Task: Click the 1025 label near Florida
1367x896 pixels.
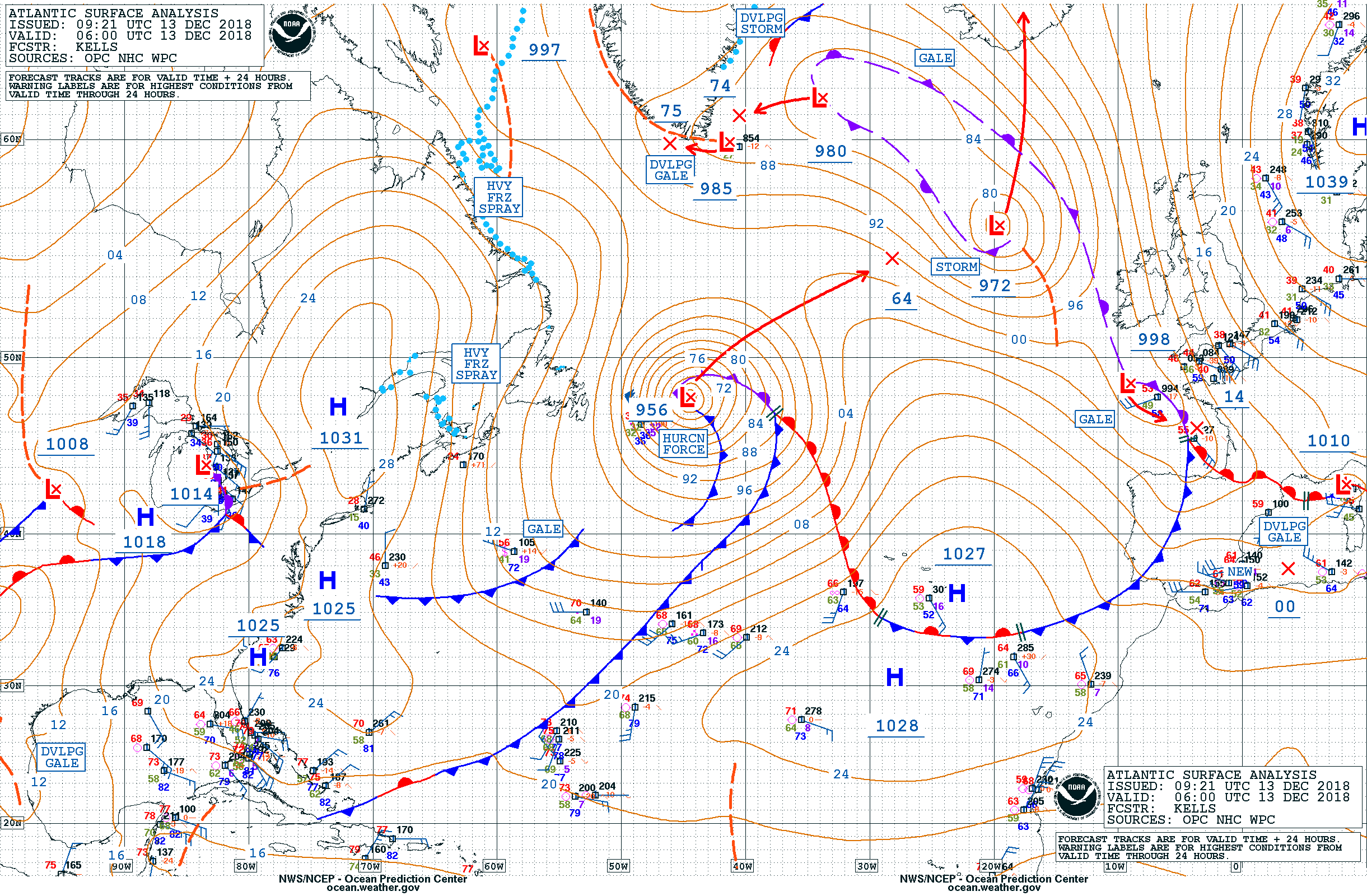Action: pos(259,626)
